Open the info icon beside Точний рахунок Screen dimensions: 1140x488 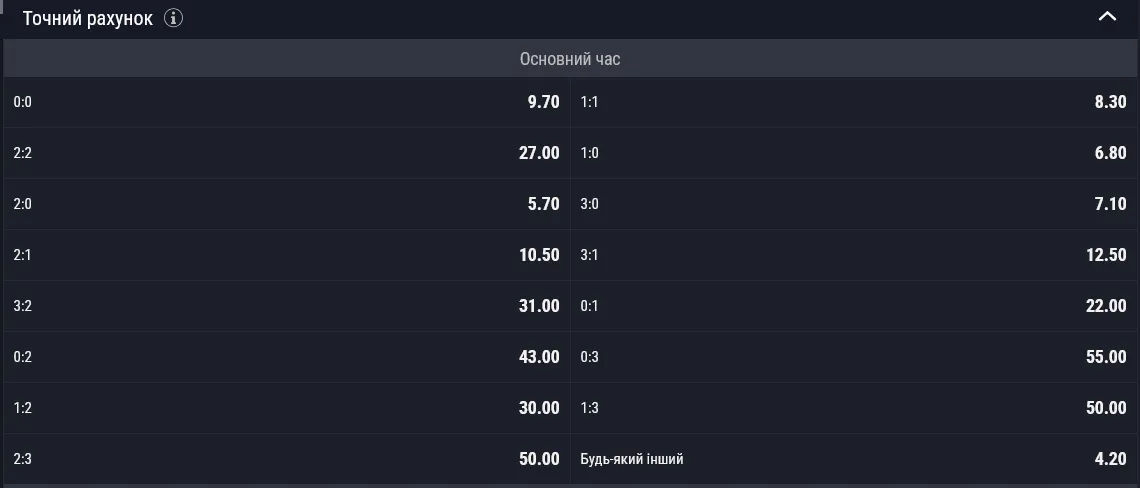tap(173, 18)
